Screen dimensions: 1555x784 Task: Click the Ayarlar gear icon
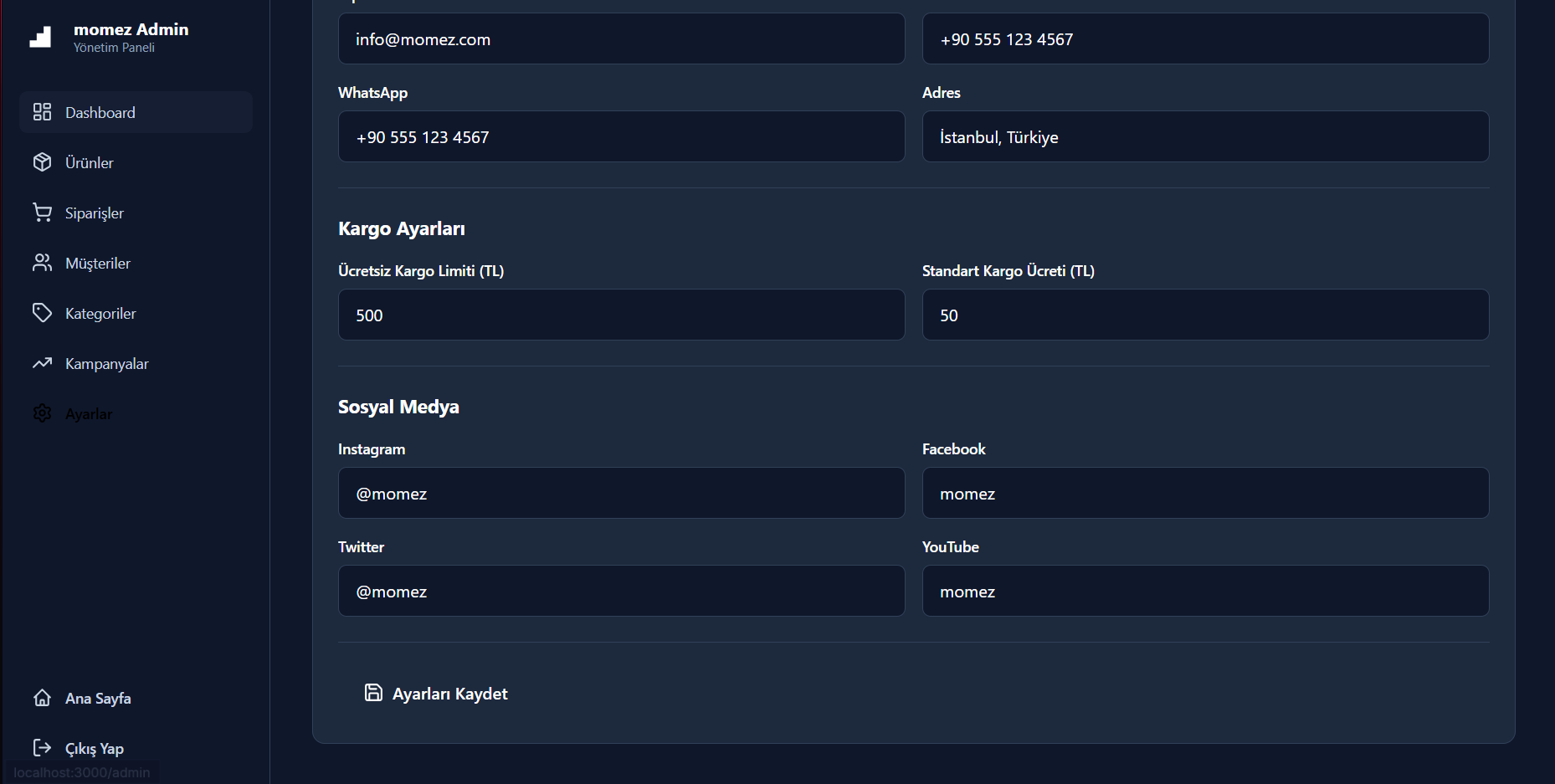(x=42, y=413)
